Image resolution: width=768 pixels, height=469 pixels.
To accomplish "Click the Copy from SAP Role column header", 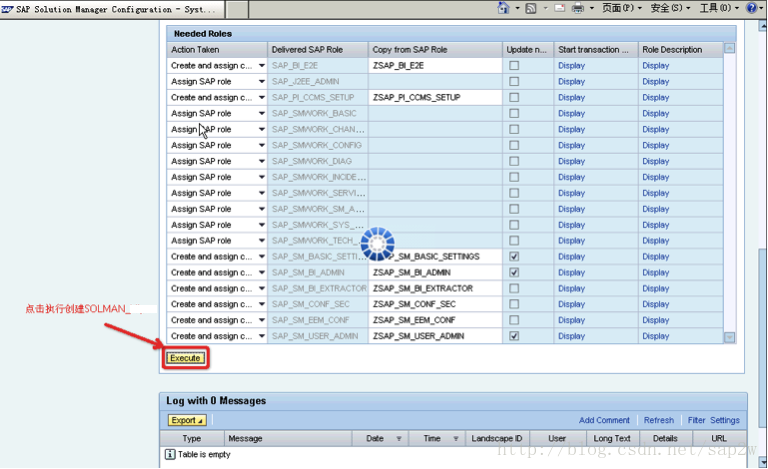I will pos(435,49).
